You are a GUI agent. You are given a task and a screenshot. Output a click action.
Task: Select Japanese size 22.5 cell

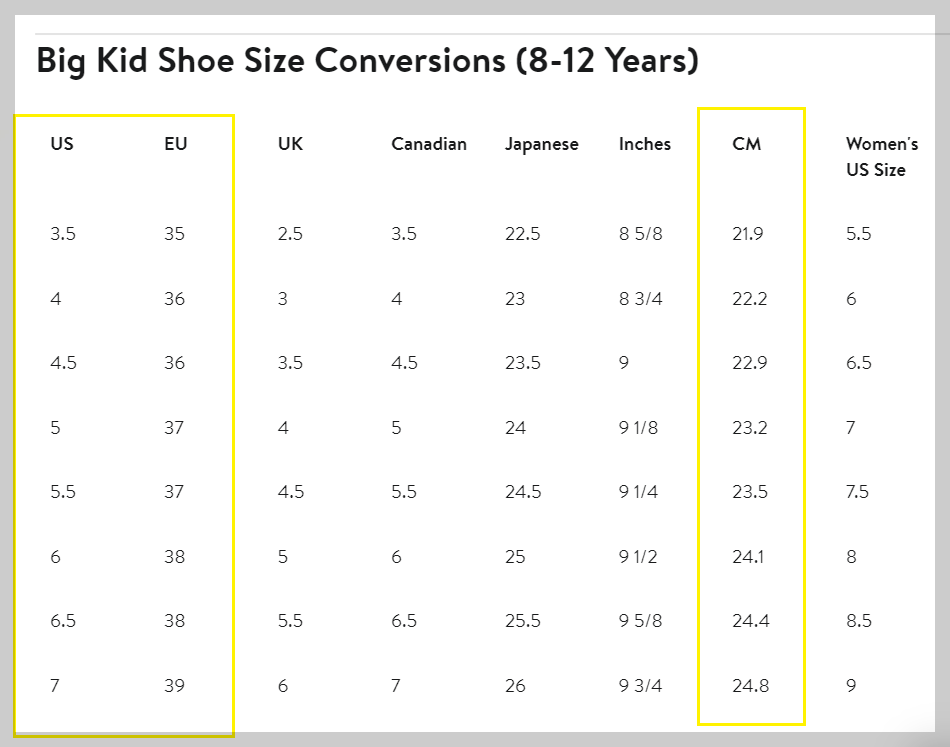tap(522, 234)
